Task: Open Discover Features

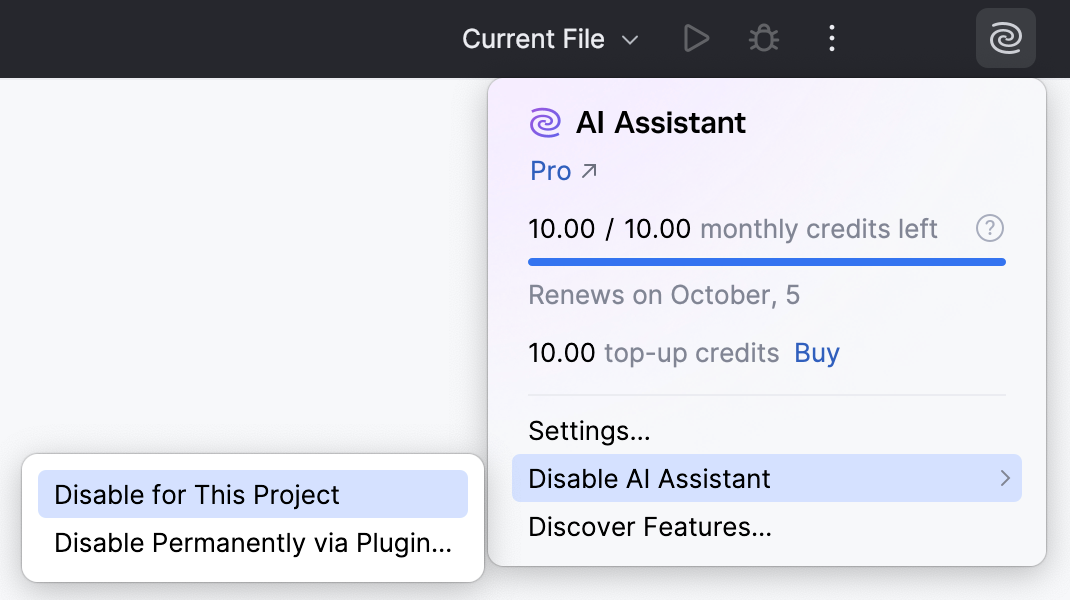Action: click(650, 526)
